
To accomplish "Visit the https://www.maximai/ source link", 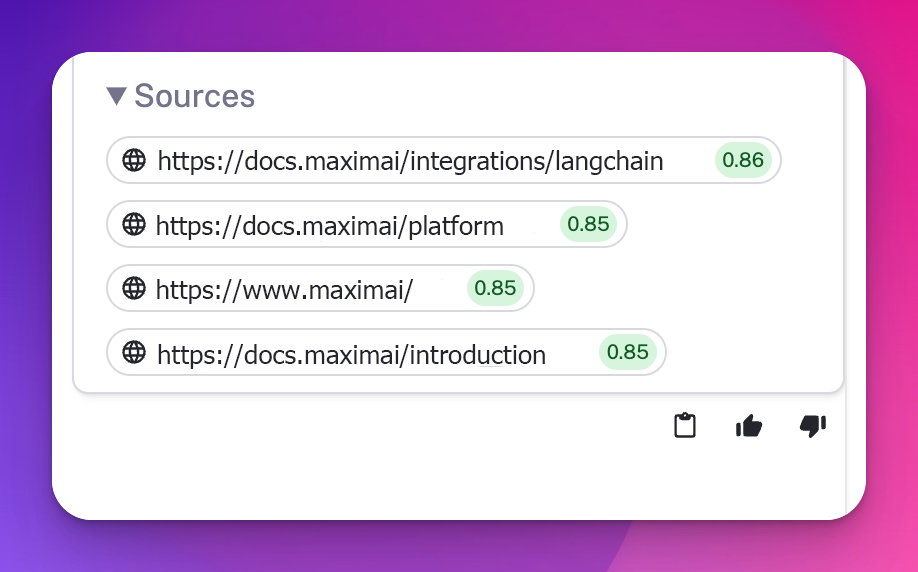I will click(x=285, y=290).
